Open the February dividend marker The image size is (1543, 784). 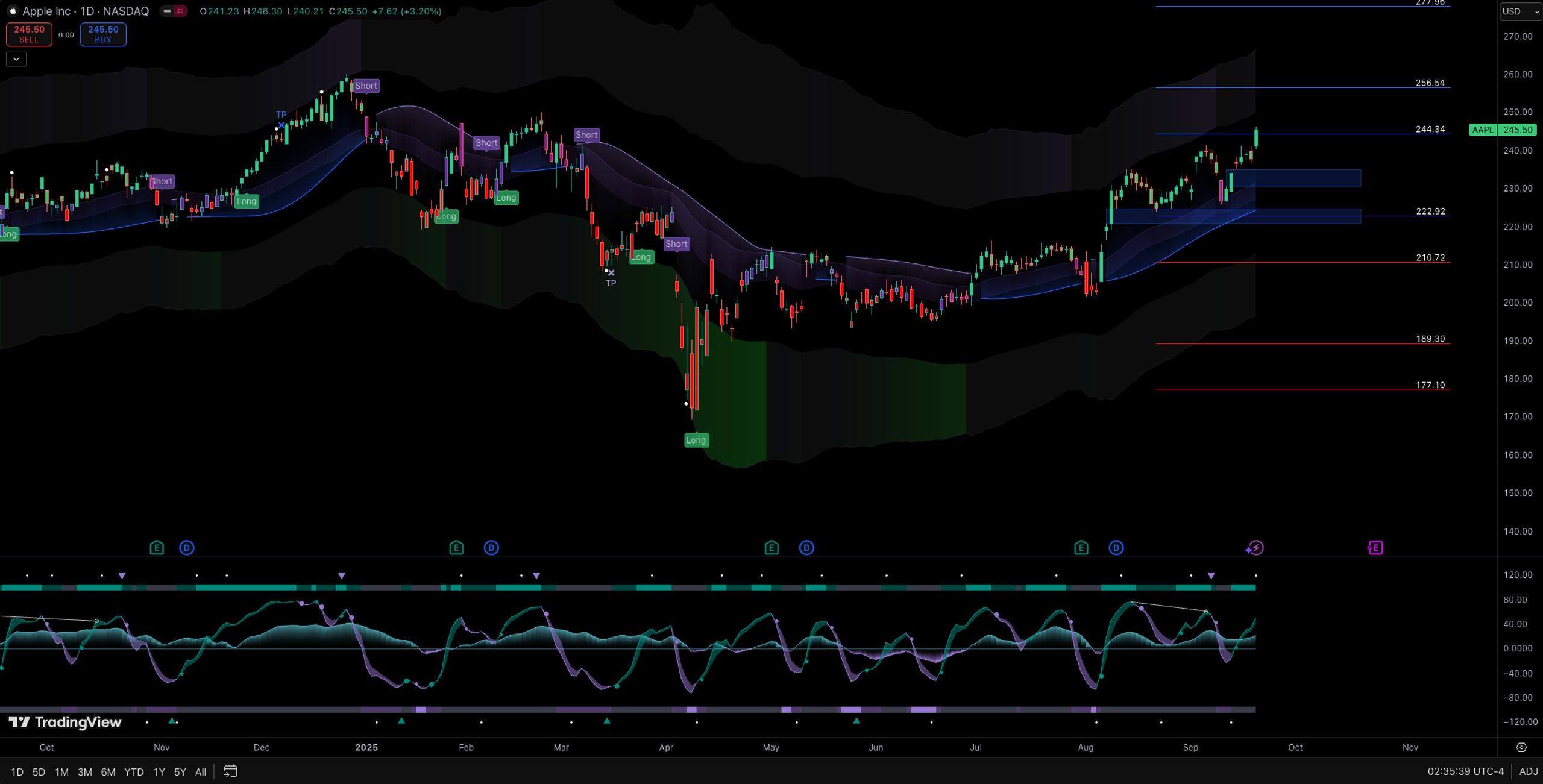point(491,548)
